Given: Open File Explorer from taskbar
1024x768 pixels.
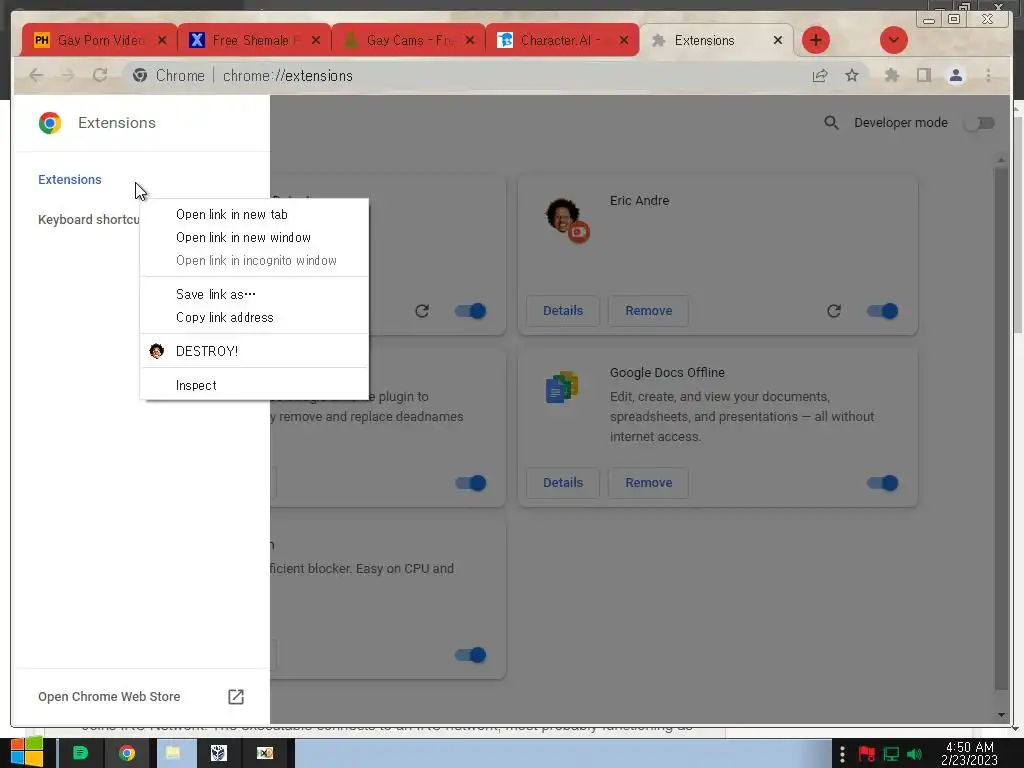Looking at the screenshot, I should [173, 753].
